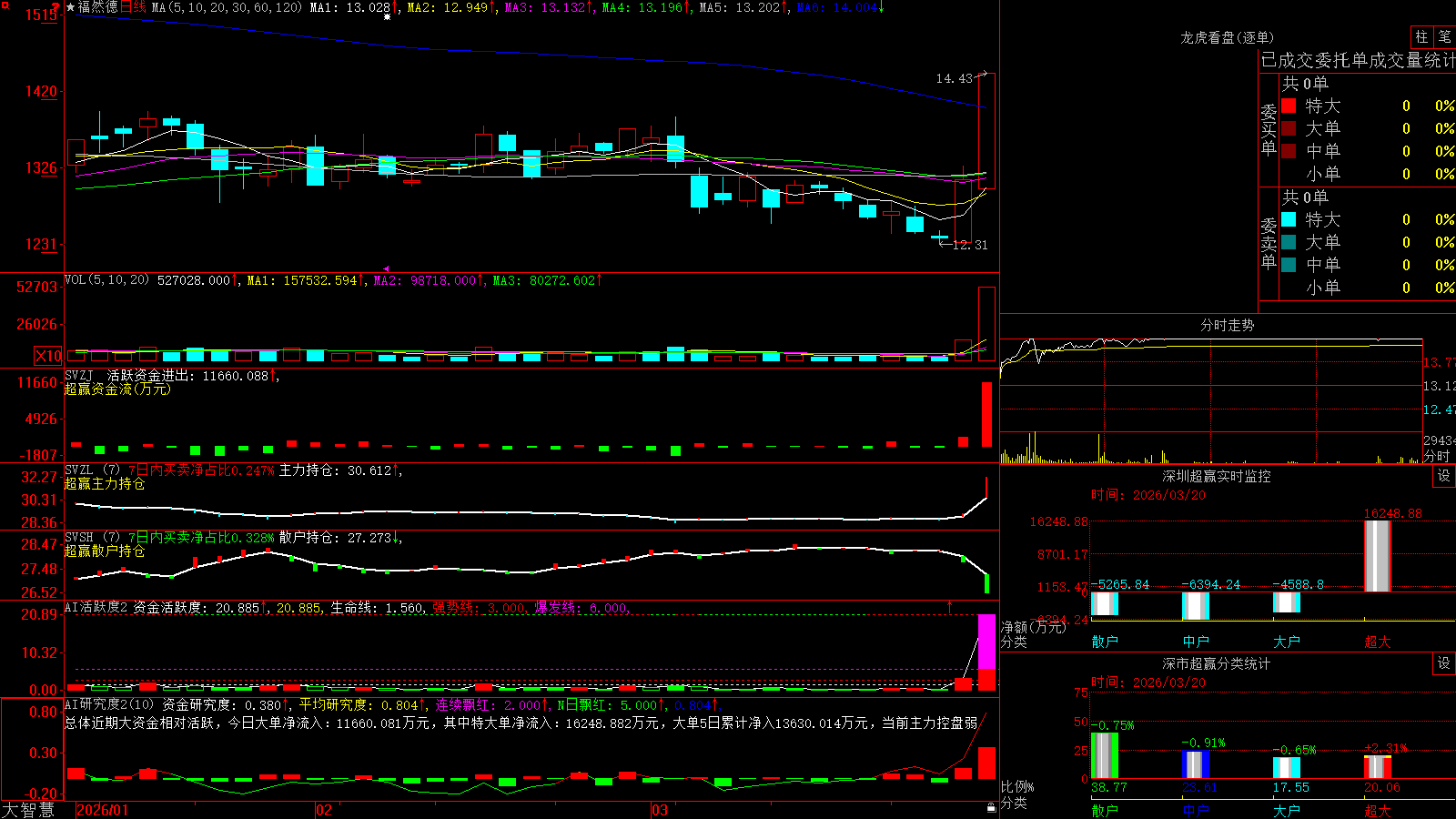Click the 主力持仓: 30.612 value
The width and height of the screenshot is (1456, 819).
pos(336,470)
